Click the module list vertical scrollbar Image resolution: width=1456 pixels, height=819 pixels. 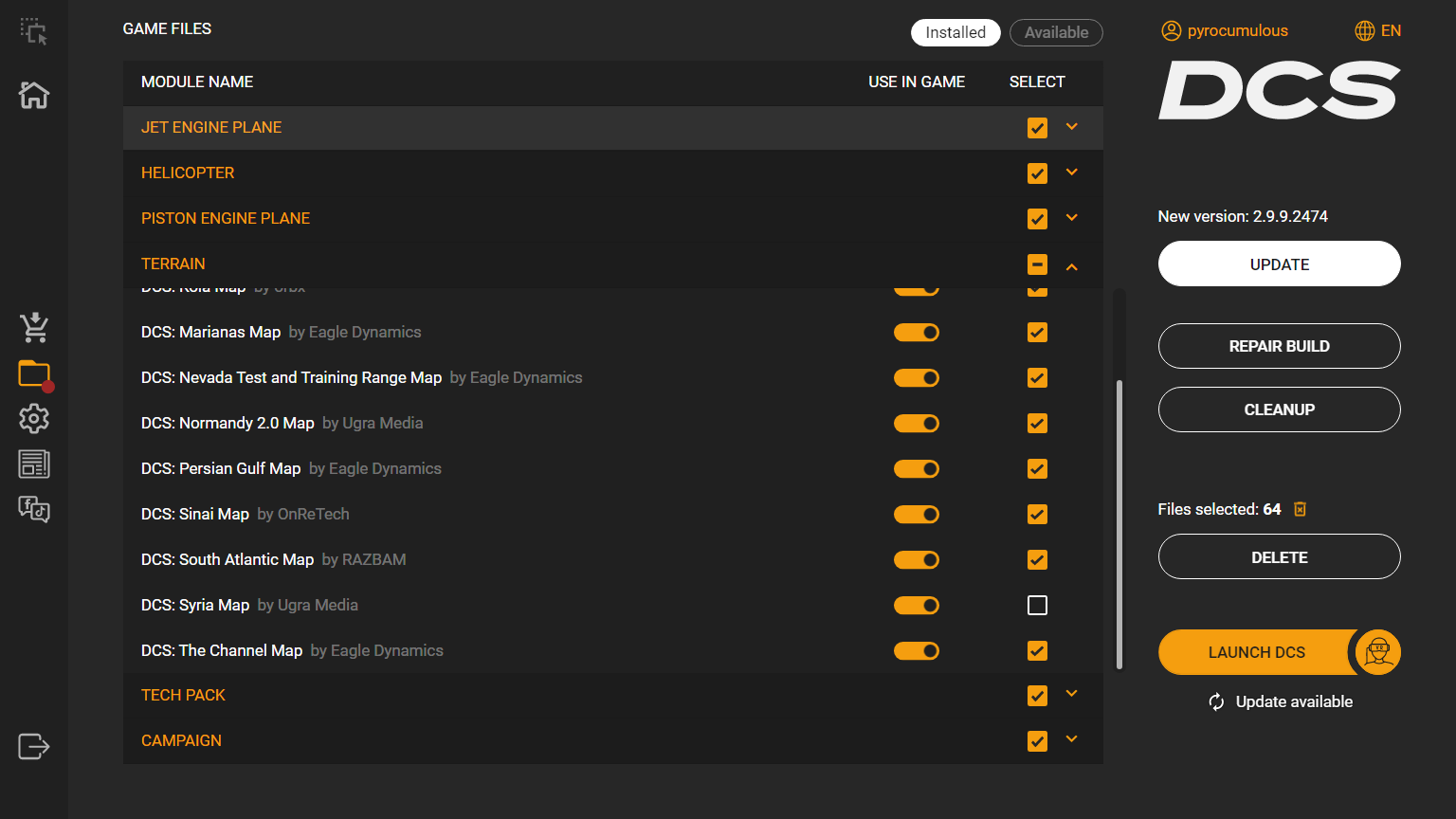pos(1119,524)
